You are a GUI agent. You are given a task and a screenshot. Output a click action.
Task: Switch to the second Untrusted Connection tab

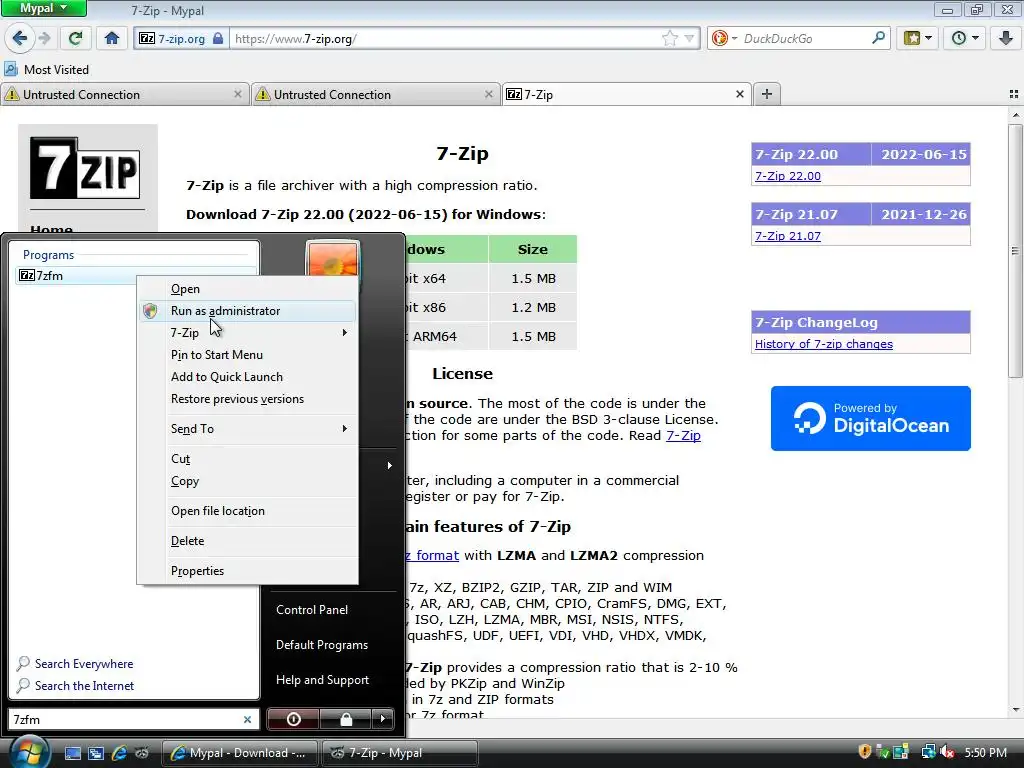click(x=375, y=95)
